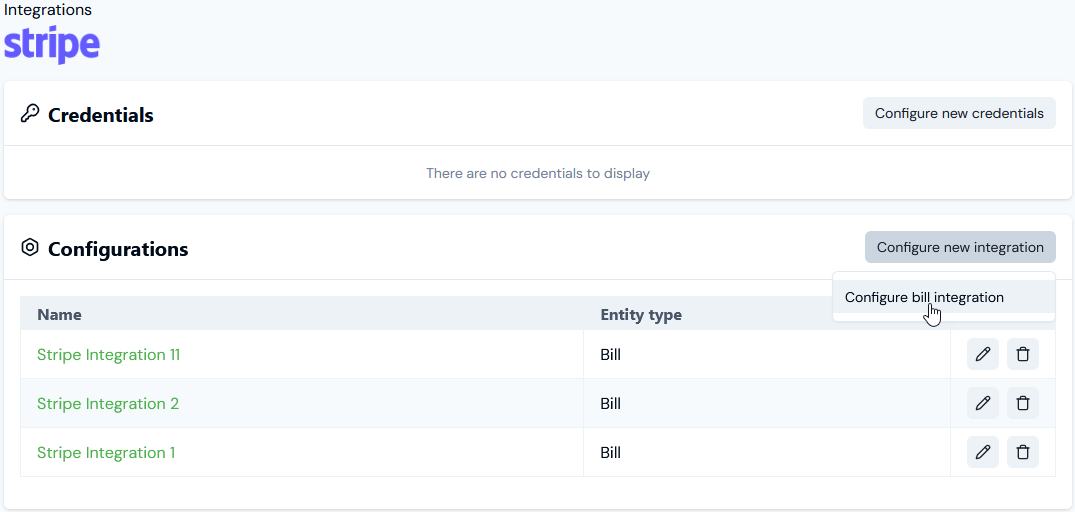The width and height of the screenshot is (1075, 512).
Task: Click the Stripe logo
Action: (x=52, y=44)
